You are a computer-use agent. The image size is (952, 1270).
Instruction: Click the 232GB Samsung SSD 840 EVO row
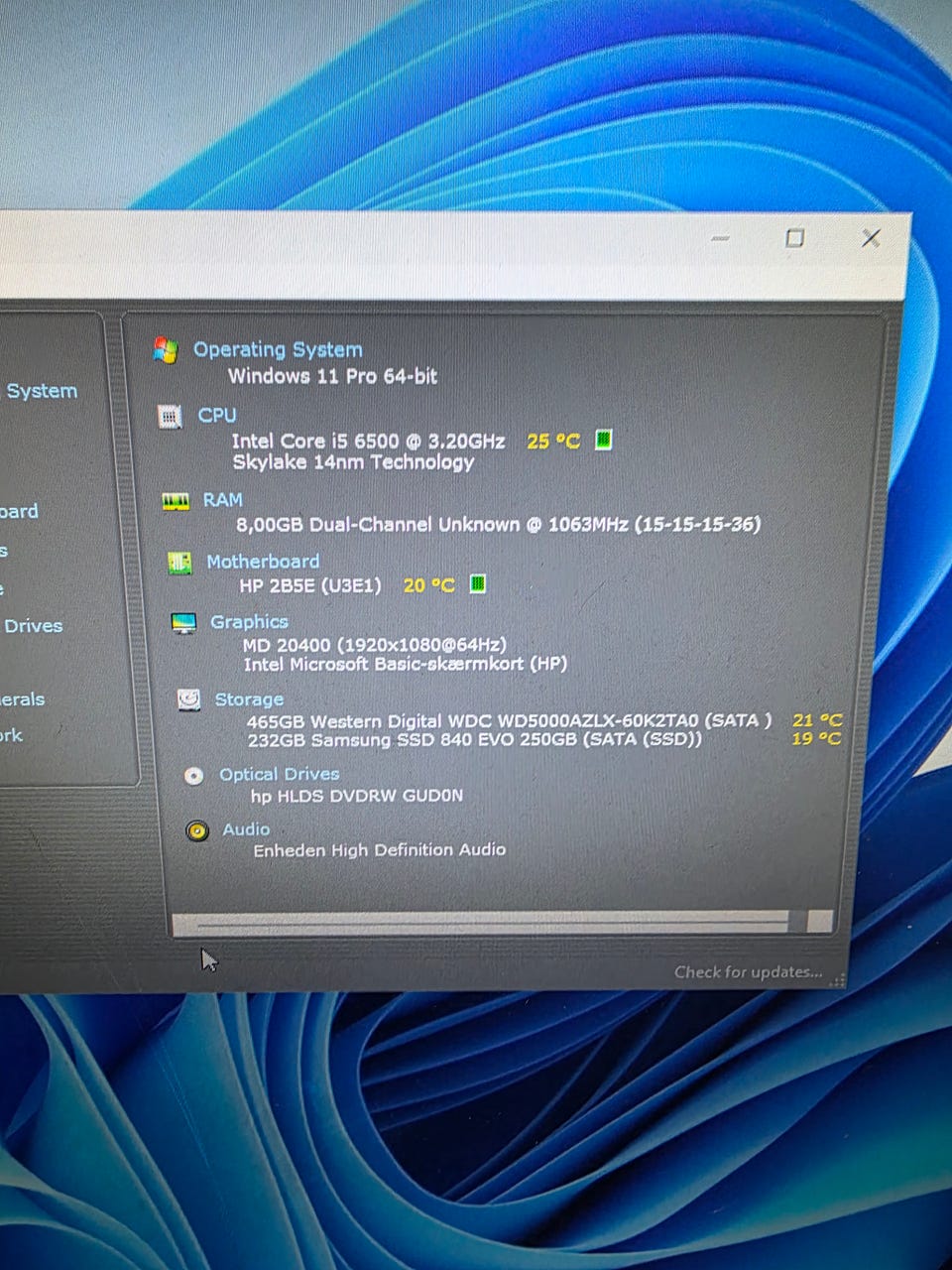(475, 740)
